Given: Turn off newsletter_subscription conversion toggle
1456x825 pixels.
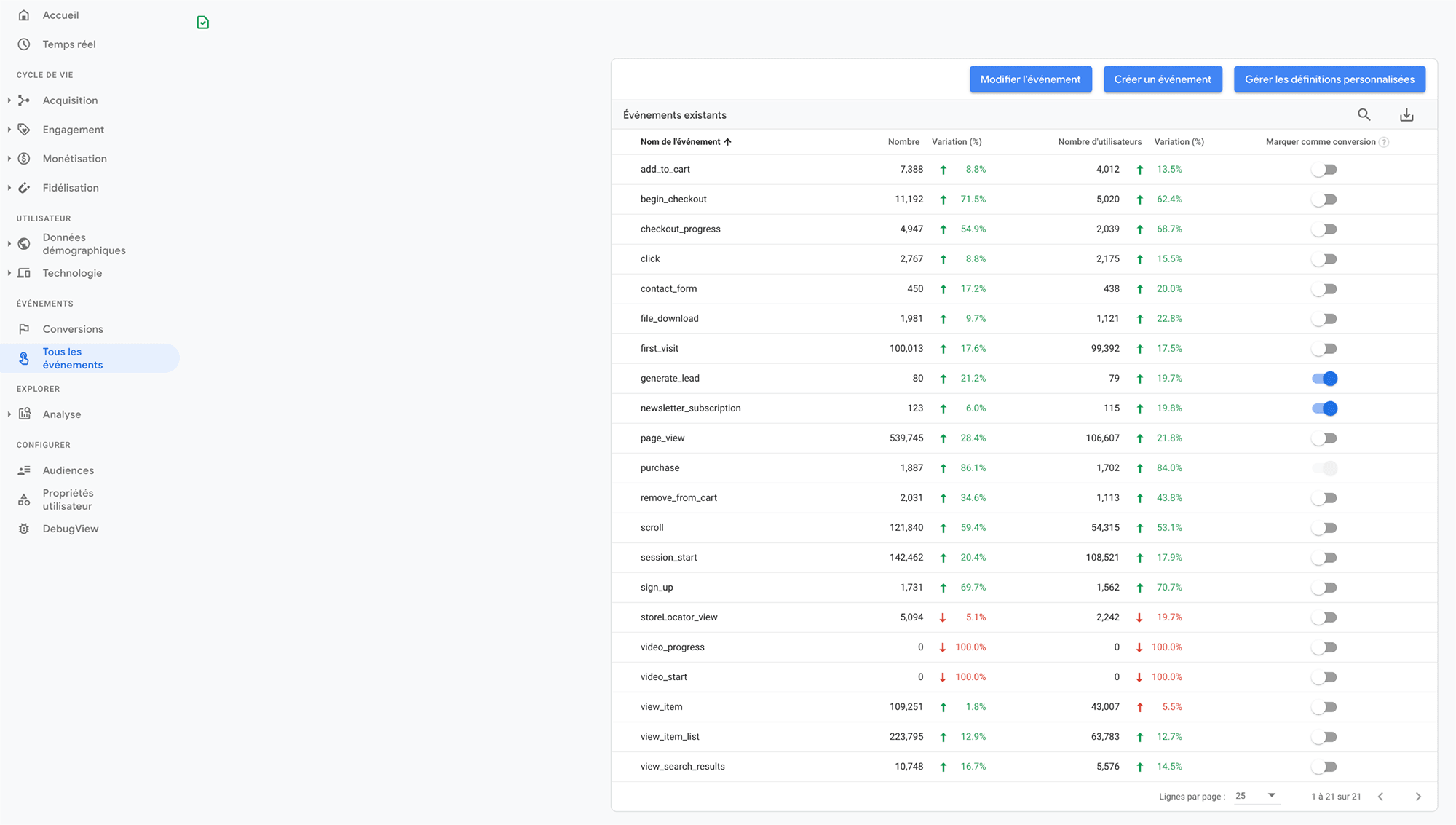Looking at the screenshot, I should [1324, 408].
